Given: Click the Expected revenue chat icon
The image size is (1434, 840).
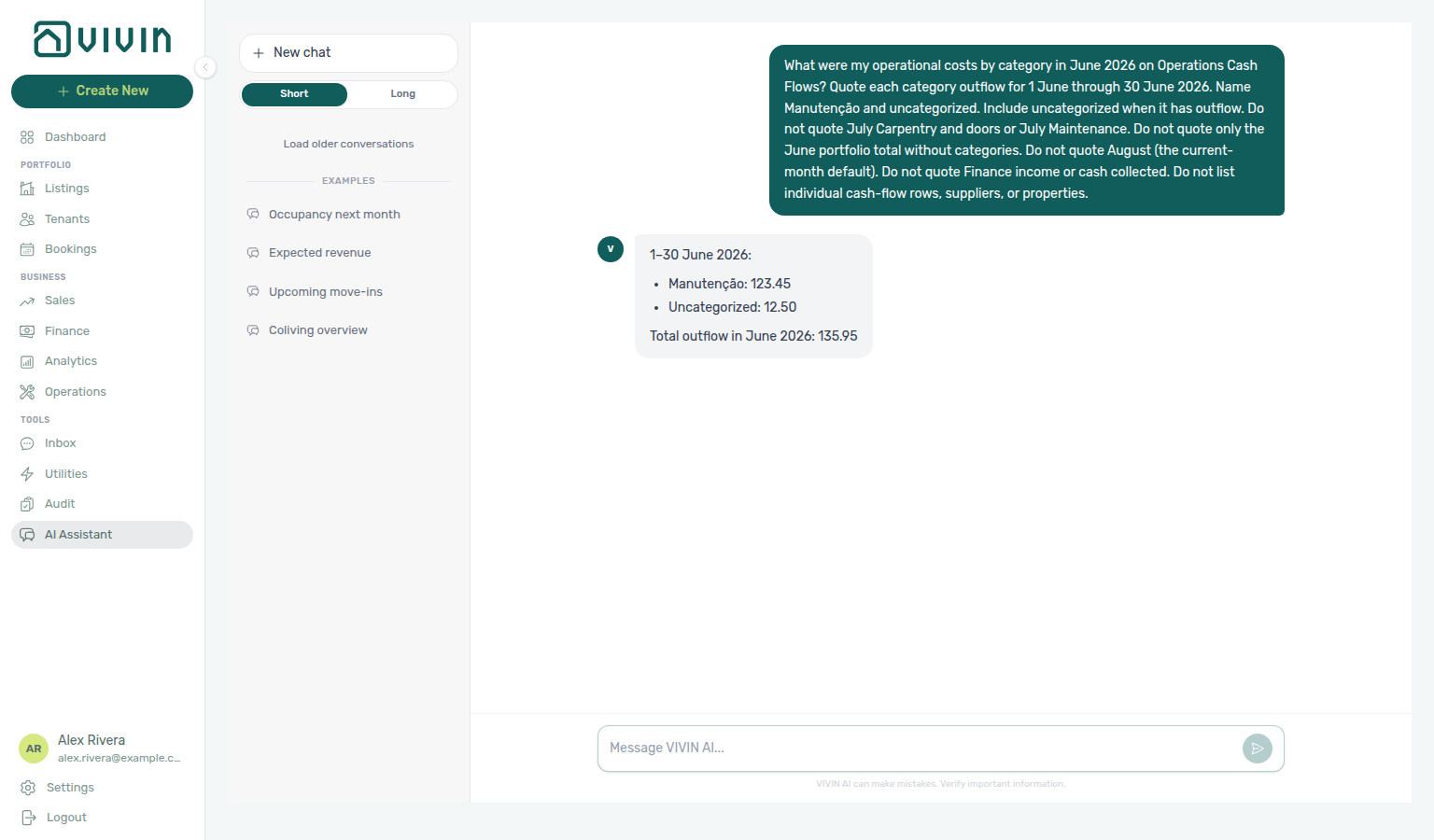Looking at the screenshot, I should pyautogui.click(x=253, y=253).
